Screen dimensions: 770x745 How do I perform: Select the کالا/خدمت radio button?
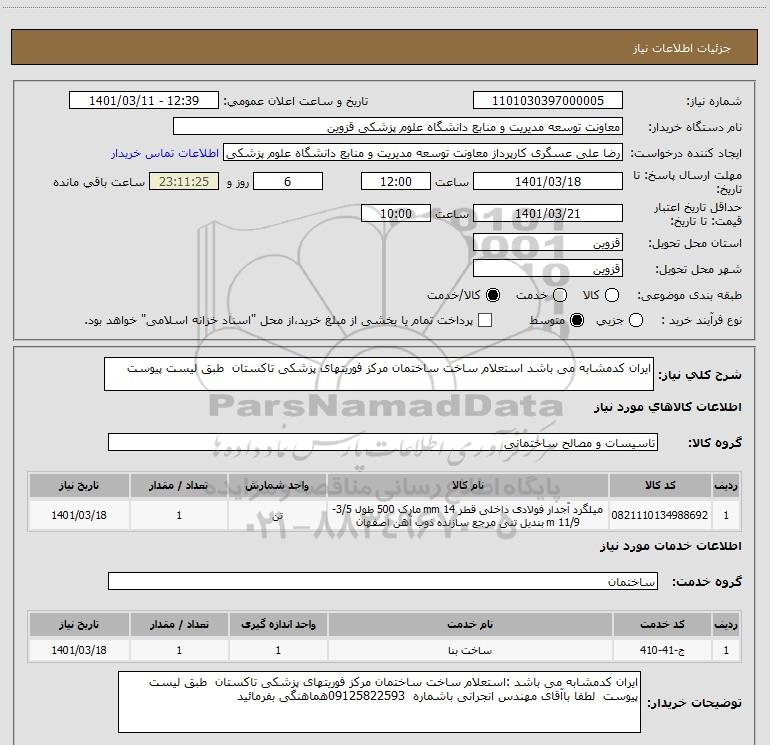(493, 295)
